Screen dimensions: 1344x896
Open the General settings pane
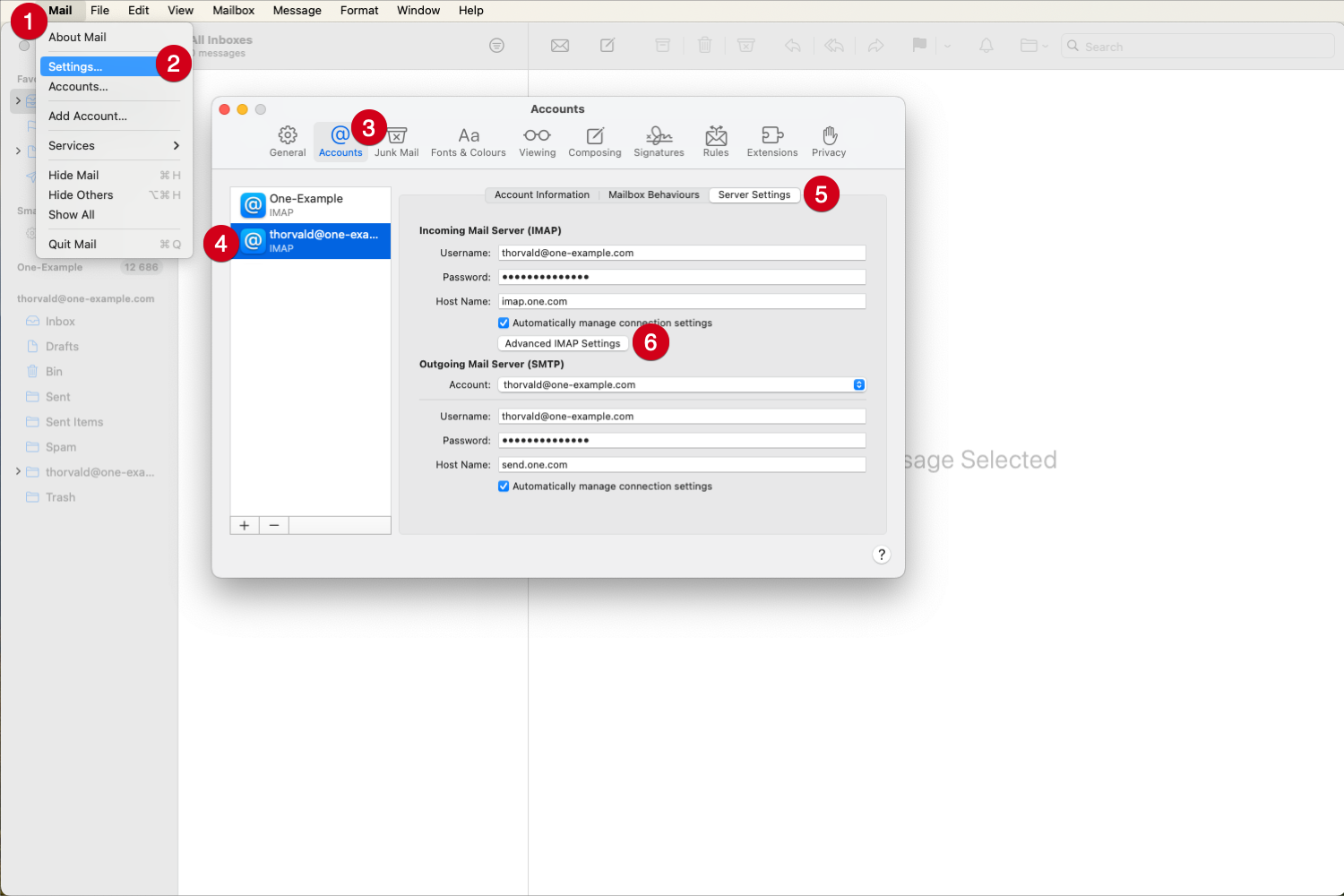pos(287,141)
